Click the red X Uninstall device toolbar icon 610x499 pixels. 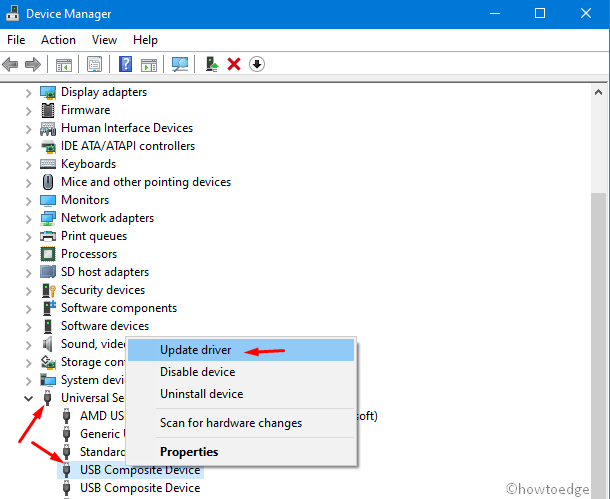234,64
